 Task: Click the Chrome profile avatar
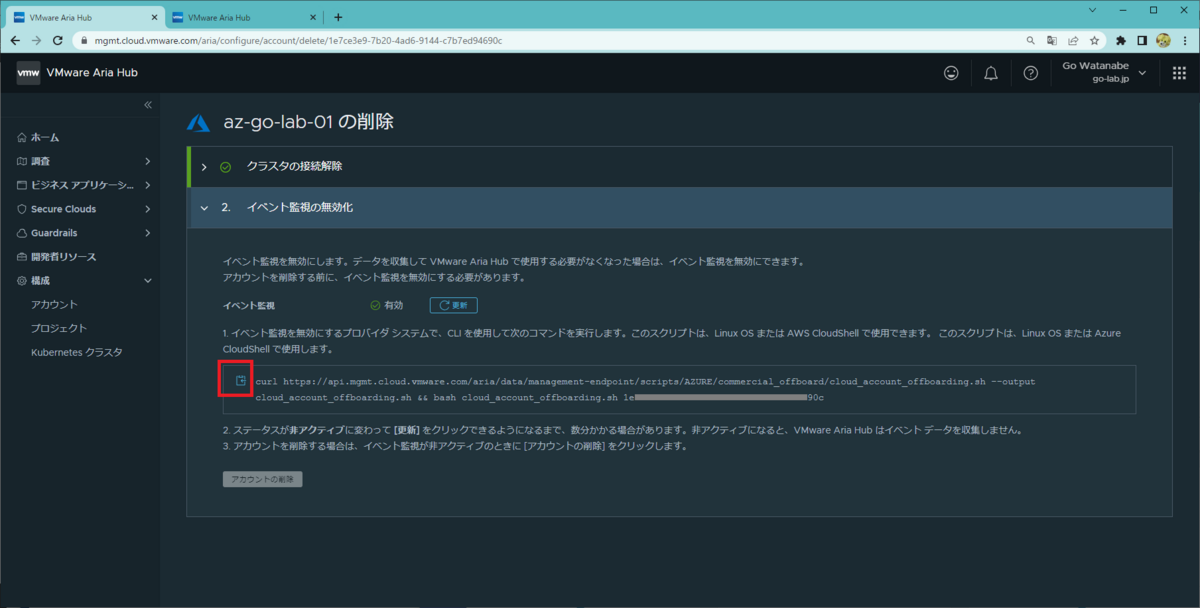coord(1164,41)
